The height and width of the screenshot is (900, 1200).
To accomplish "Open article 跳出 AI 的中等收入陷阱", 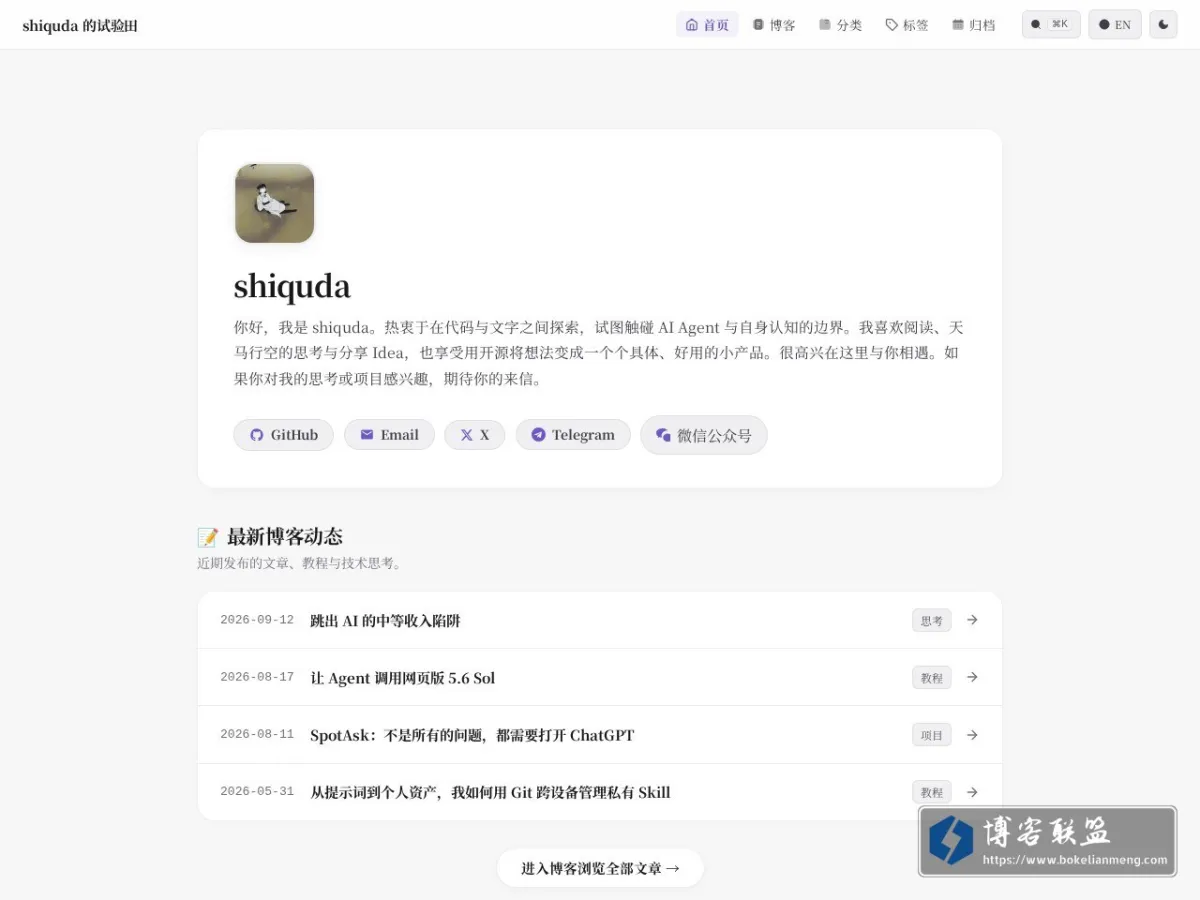I will click(385, 620).
